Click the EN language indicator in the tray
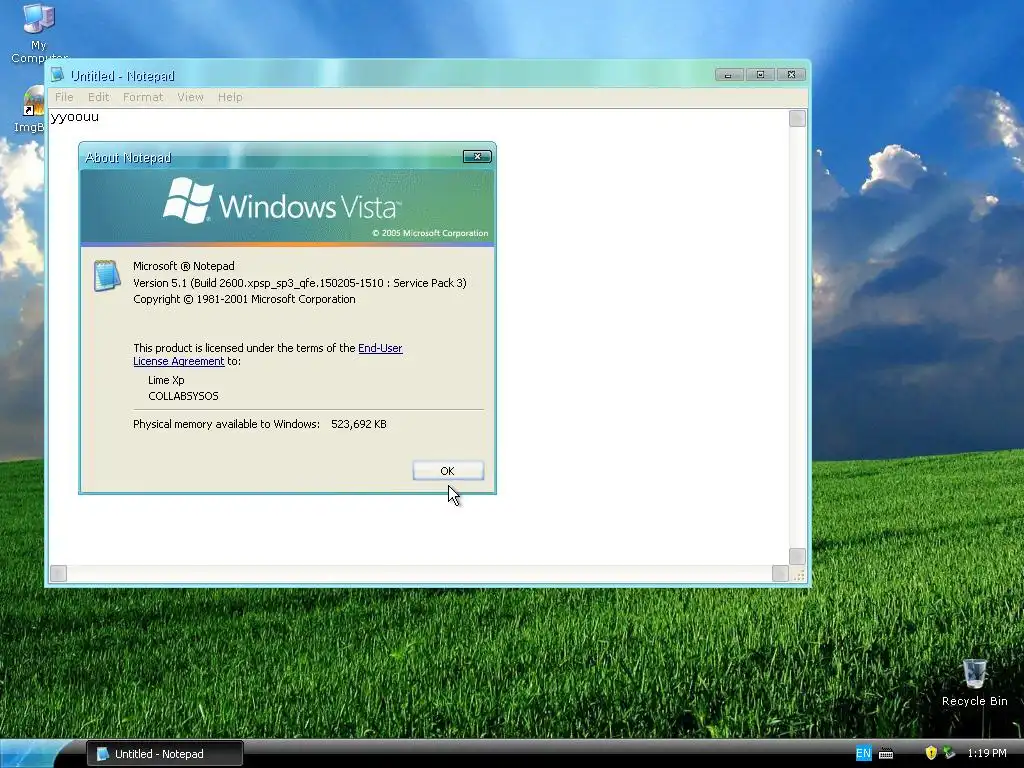Screen dimensions: 1024x768 pos(863,754)
